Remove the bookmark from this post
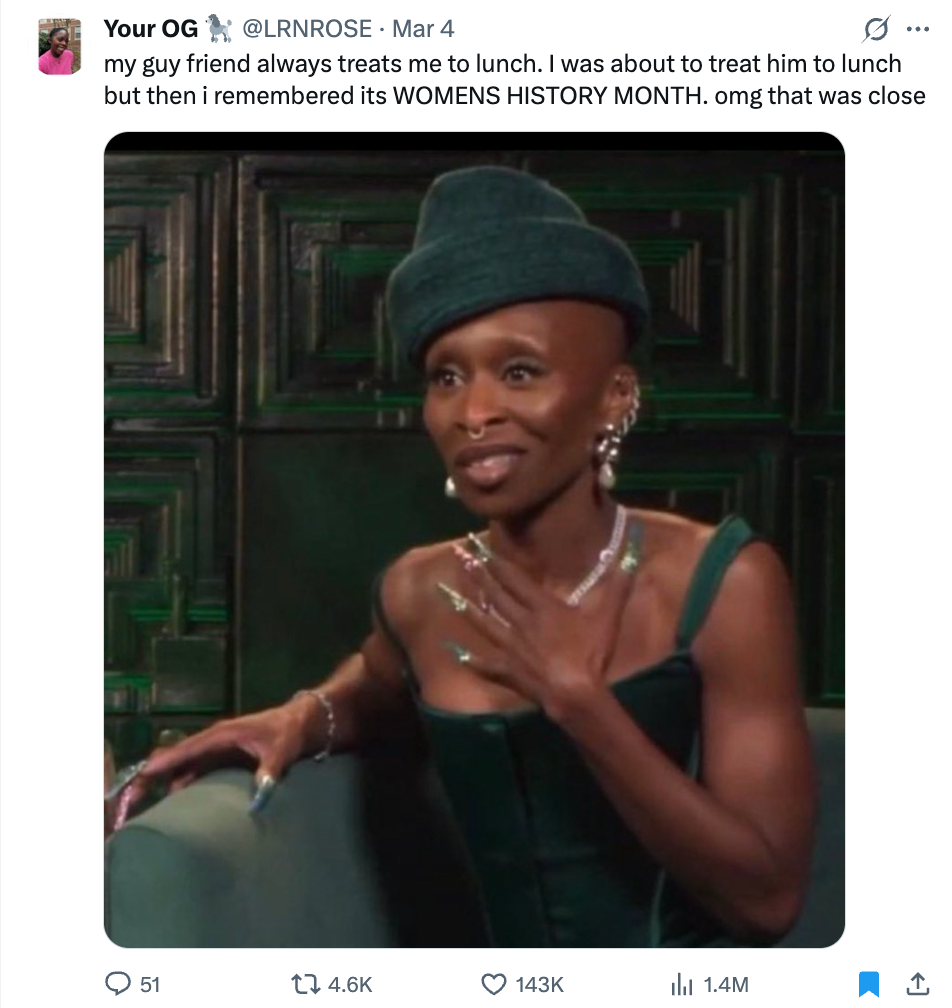 pos(867,985)
